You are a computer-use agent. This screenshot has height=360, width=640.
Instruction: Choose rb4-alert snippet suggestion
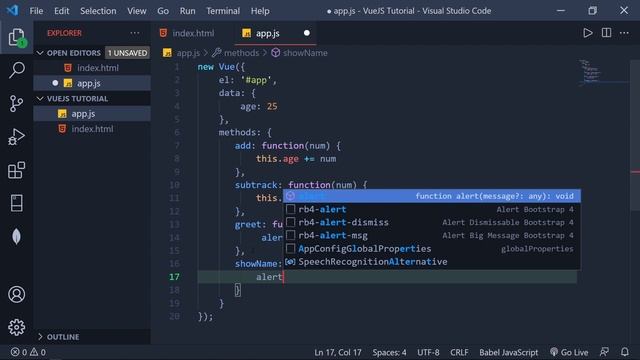(432, 209)
